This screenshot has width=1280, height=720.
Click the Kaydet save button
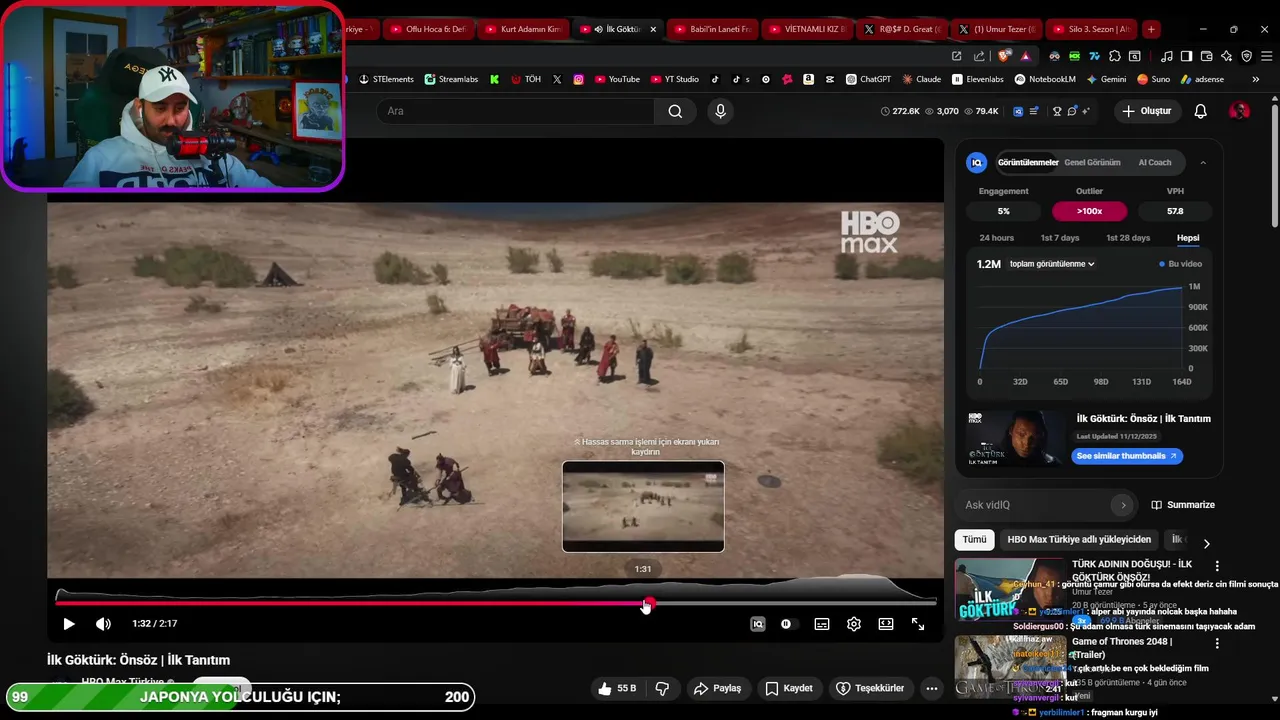click(789, 688)
